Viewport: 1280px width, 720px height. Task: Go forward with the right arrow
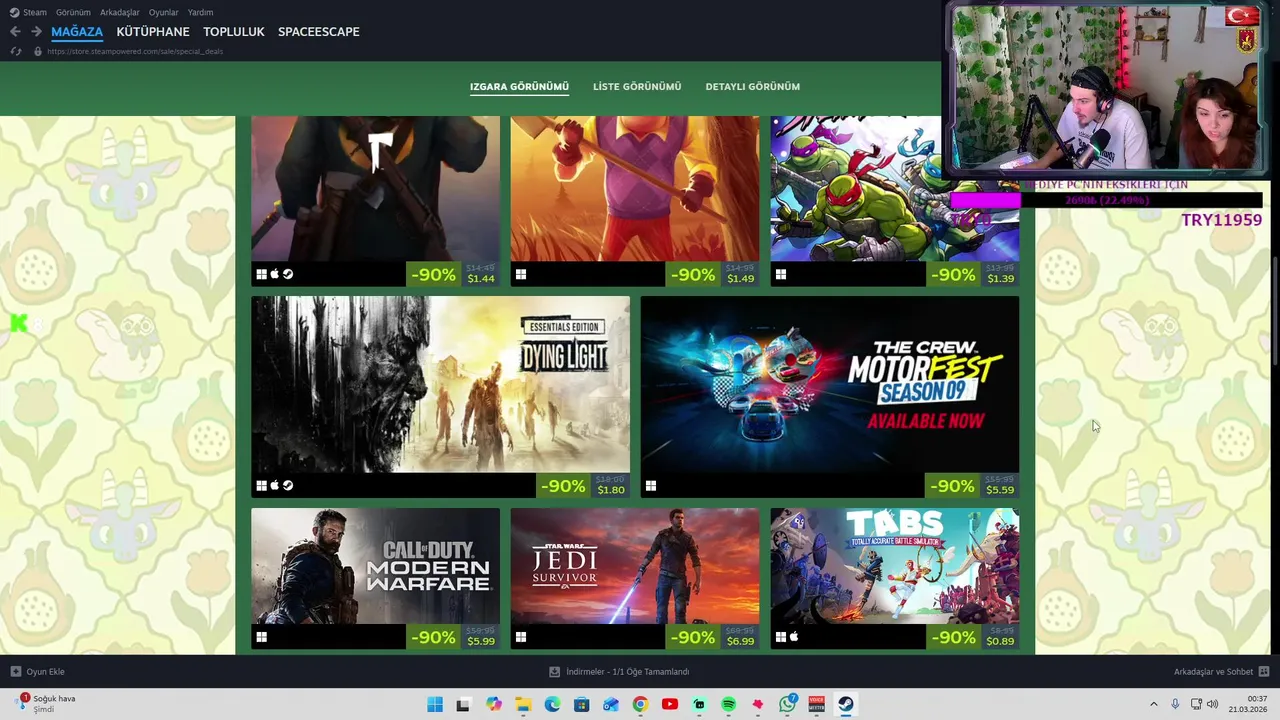(36, 32)
